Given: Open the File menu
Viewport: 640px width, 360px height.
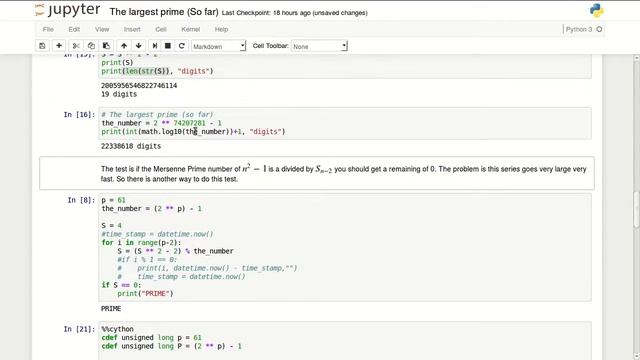Looking at the screenshot, I should (x=48, y=29).
